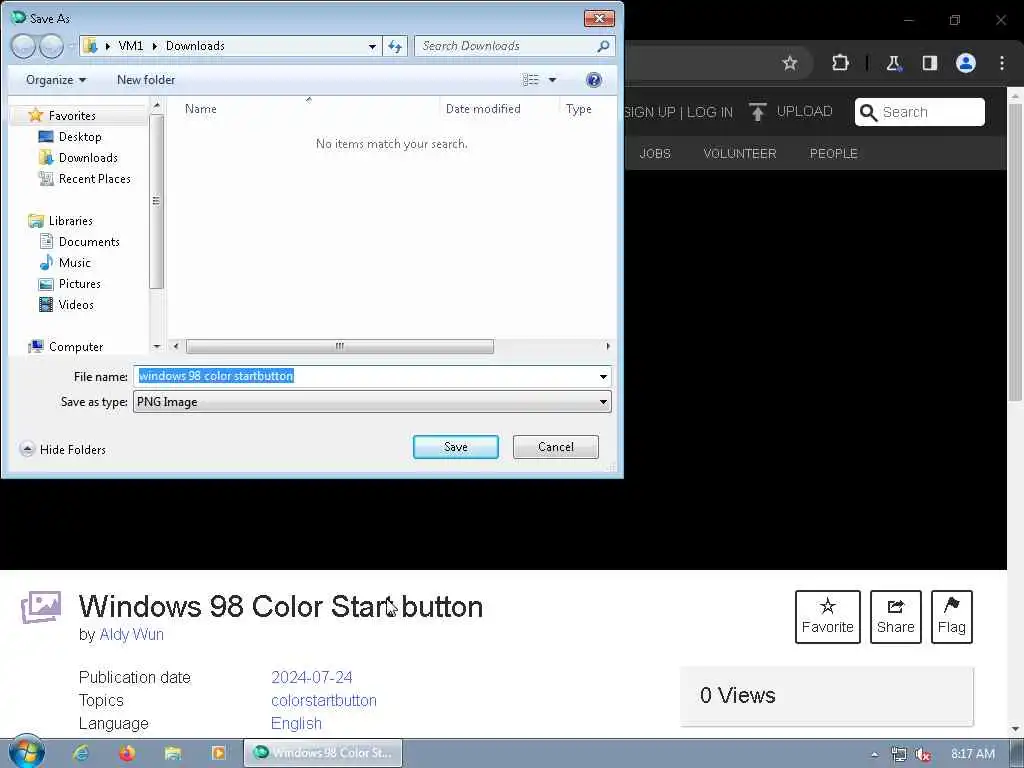The image size is (1024, 768).
Task: Toggle Chrome side panel icon
Action: click(929, 63)
